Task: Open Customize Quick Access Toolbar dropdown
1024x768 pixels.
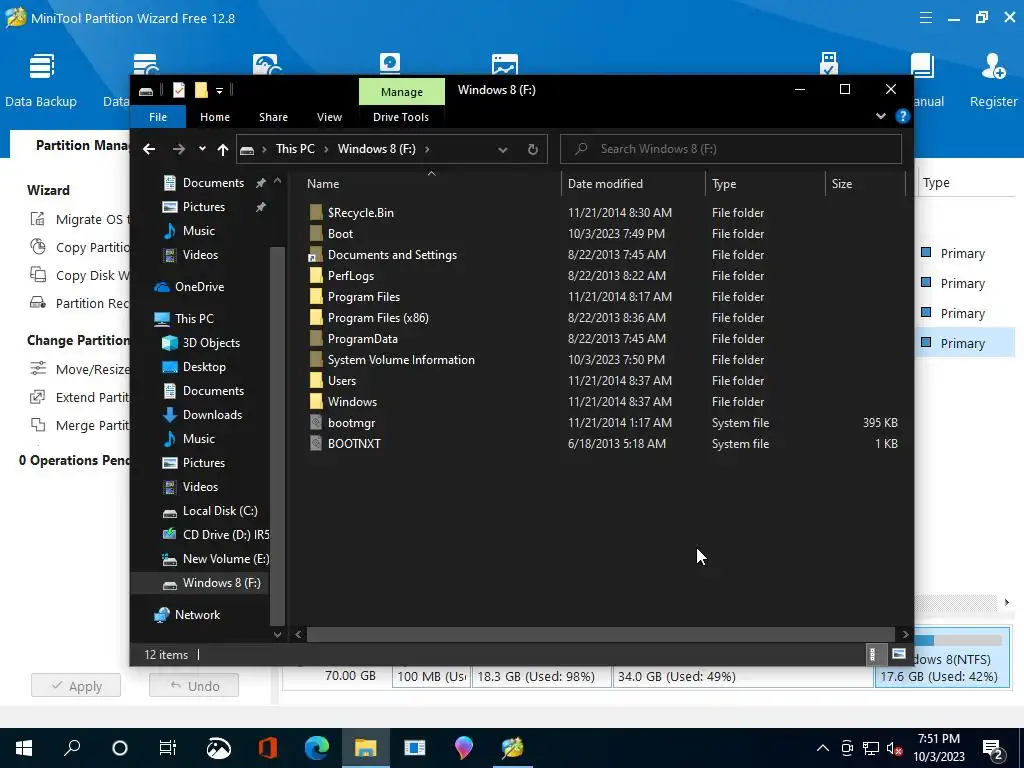Action: [219, 90]
